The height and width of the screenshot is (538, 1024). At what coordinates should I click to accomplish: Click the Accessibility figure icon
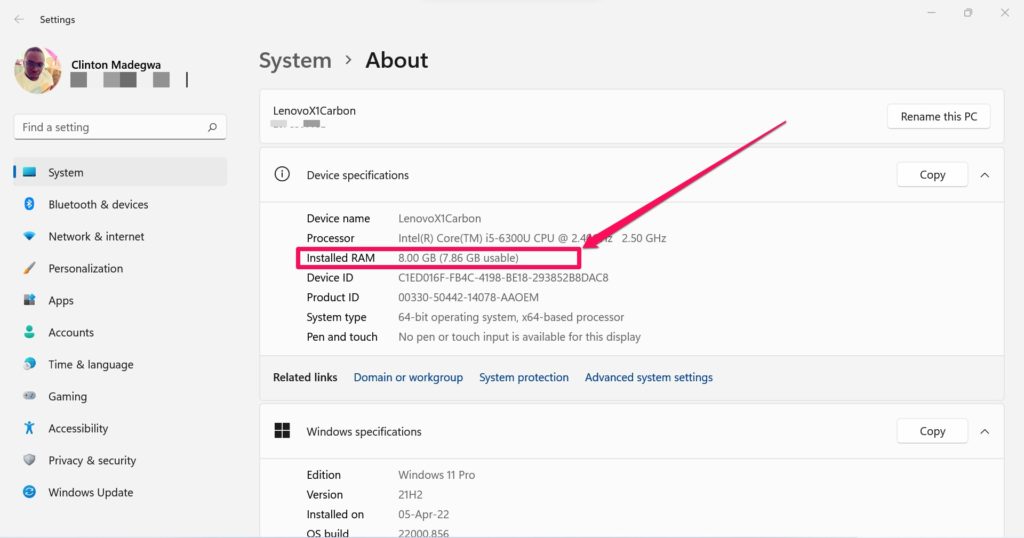coord(29,428)
